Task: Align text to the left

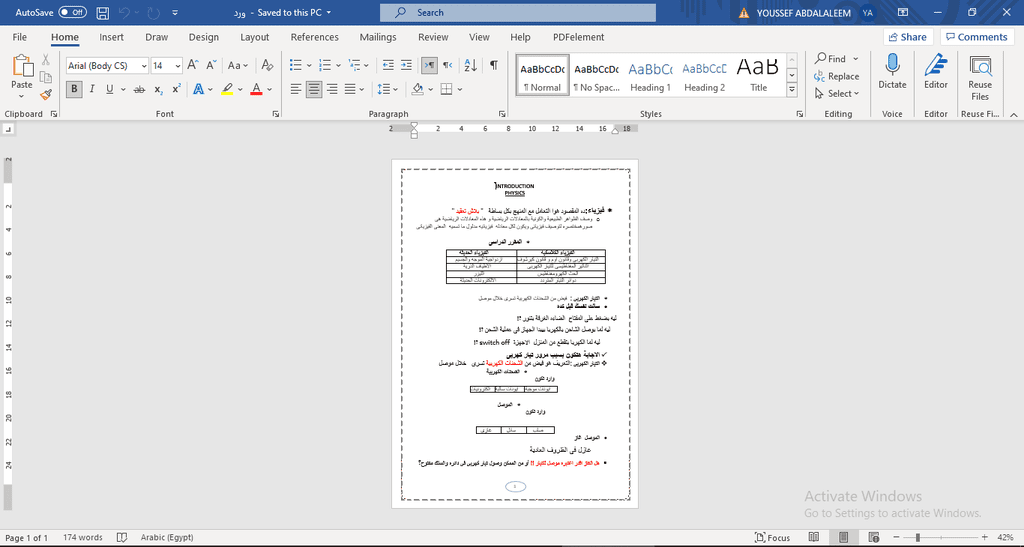Action: click(x=296, y=89)
